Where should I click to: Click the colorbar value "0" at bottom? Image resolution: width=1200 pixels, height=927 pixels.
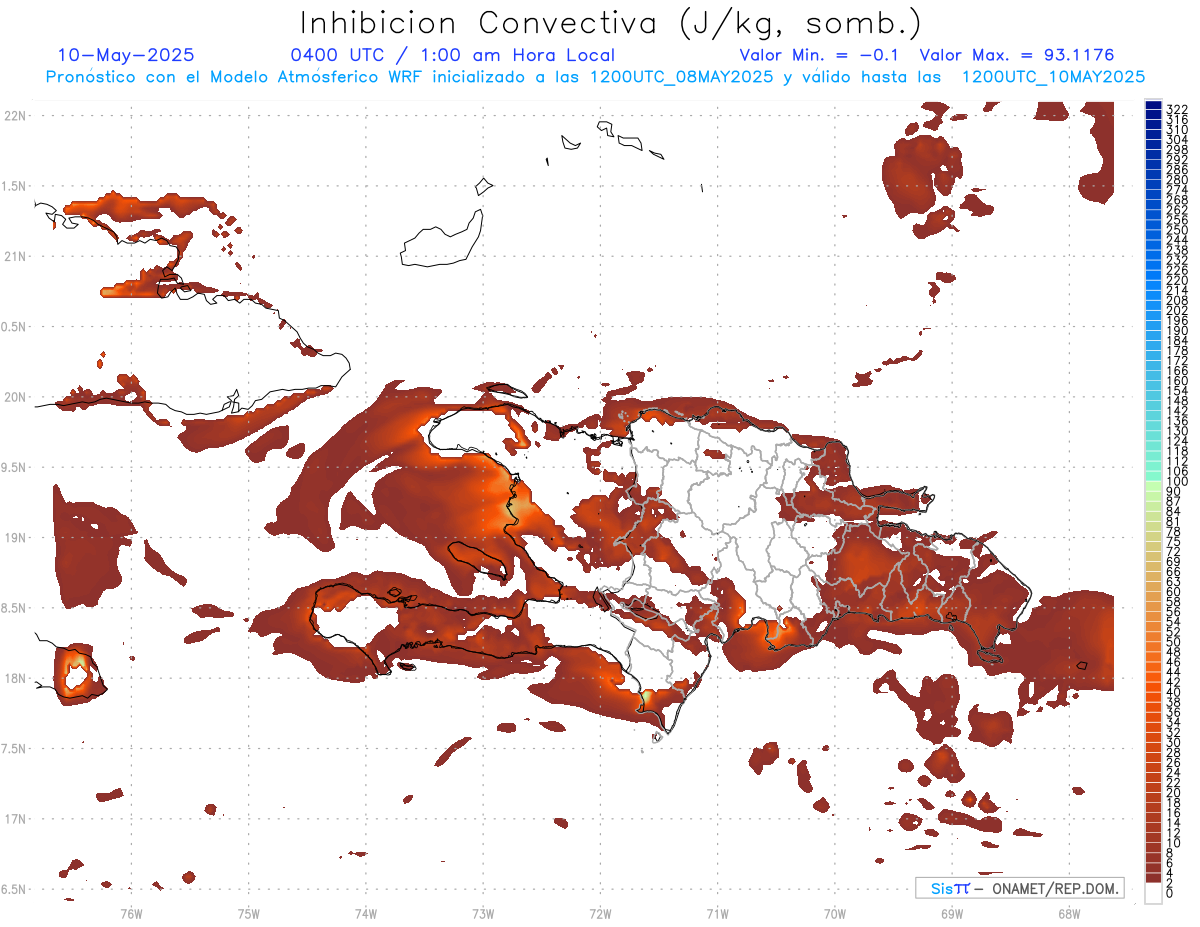click(x=1170, y=892)
